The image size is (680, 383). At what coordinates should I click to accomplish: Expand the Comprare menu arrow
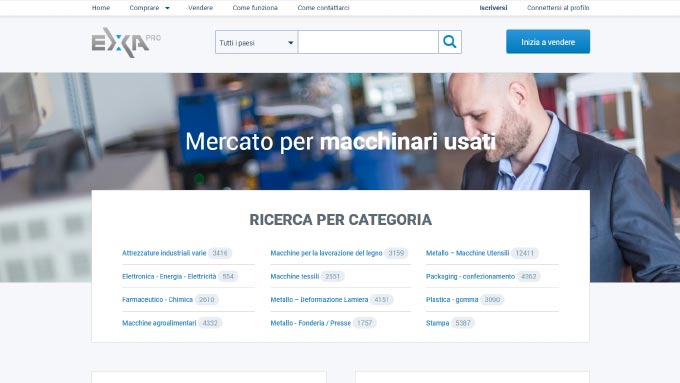point(167,8)
